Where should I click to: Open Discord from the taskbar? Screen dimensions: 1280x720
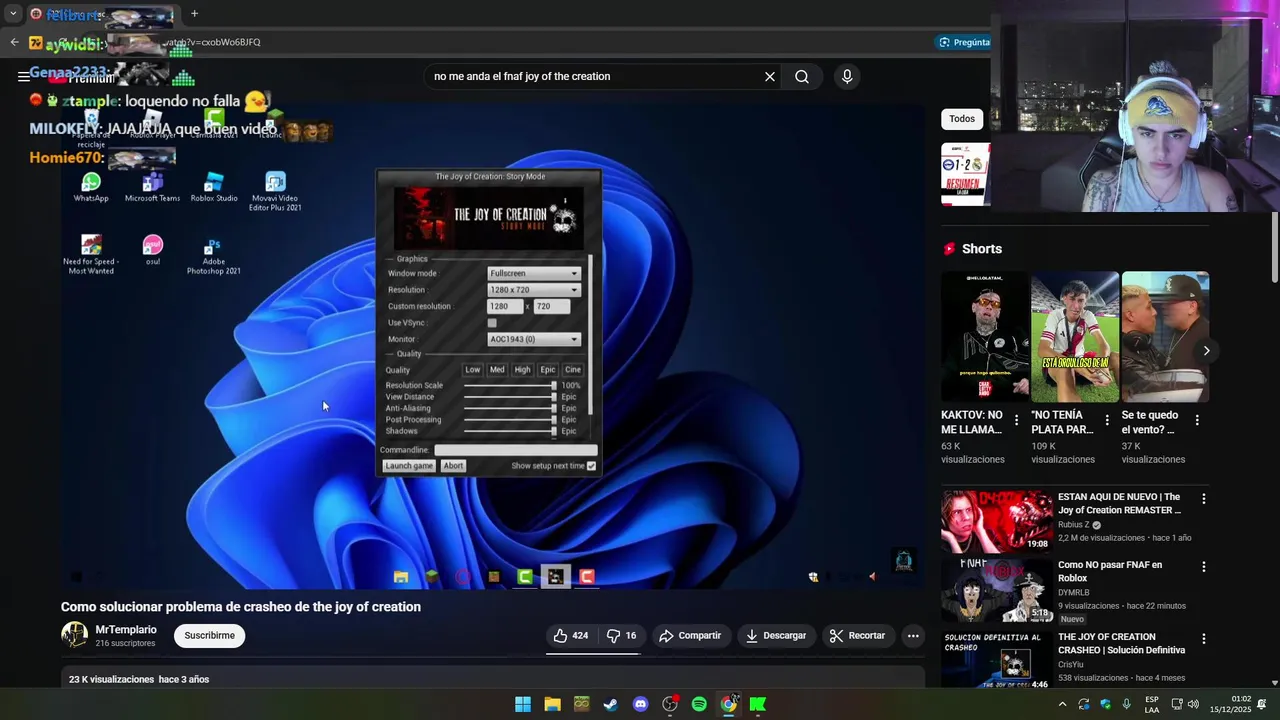point(641,704)
